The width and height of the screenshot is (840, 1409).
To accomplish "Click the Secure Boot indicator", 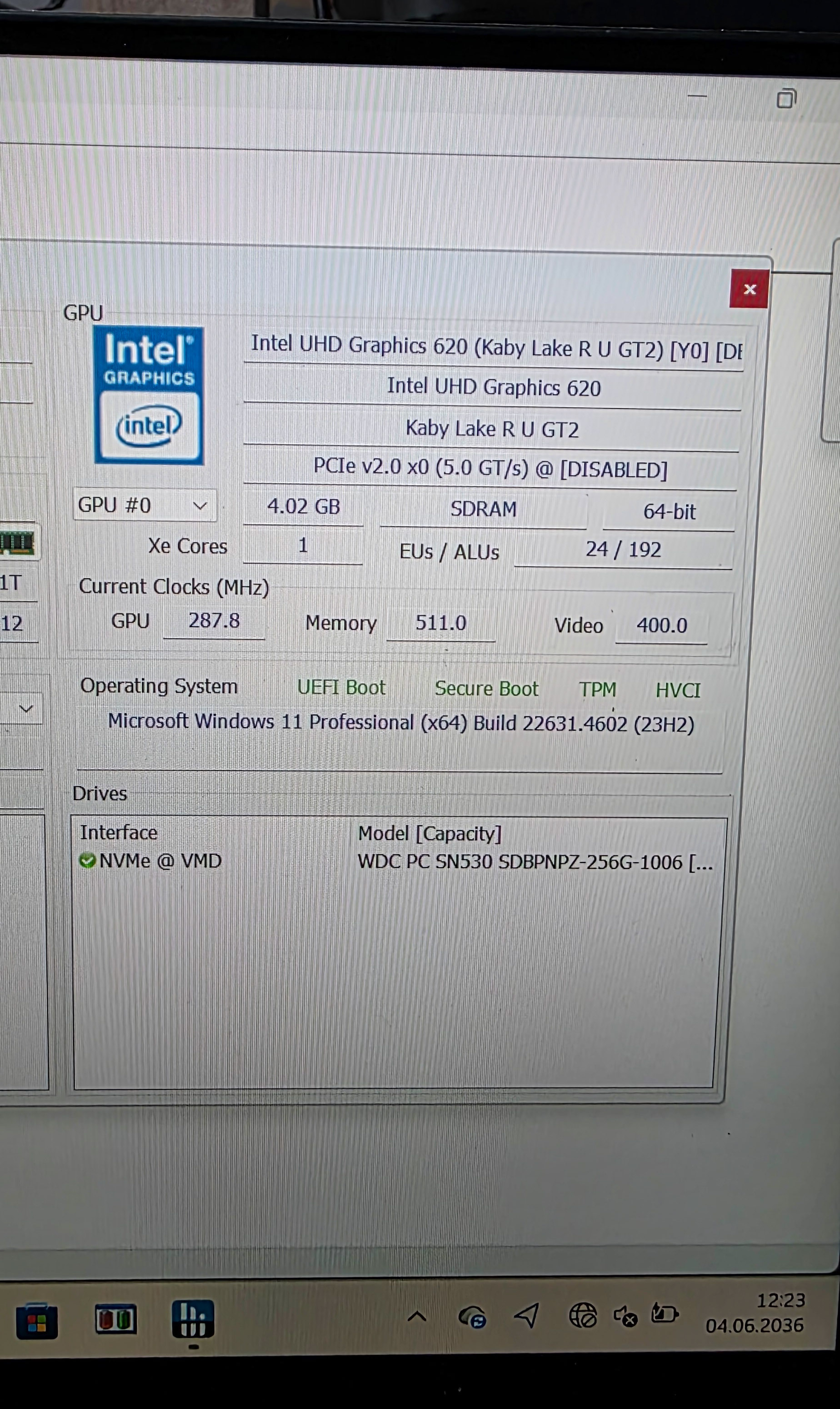I will pos(486,688).
